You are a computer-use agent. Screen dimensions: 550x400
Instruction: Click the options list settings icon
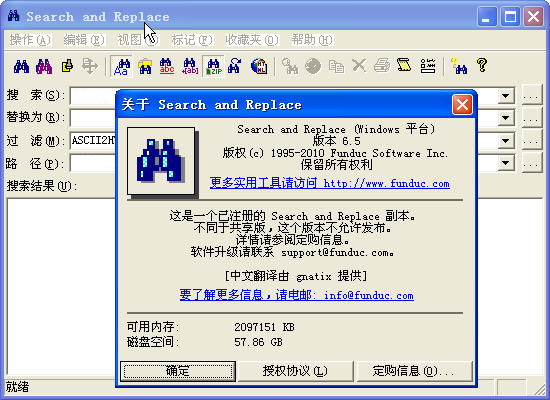[428, 66]
